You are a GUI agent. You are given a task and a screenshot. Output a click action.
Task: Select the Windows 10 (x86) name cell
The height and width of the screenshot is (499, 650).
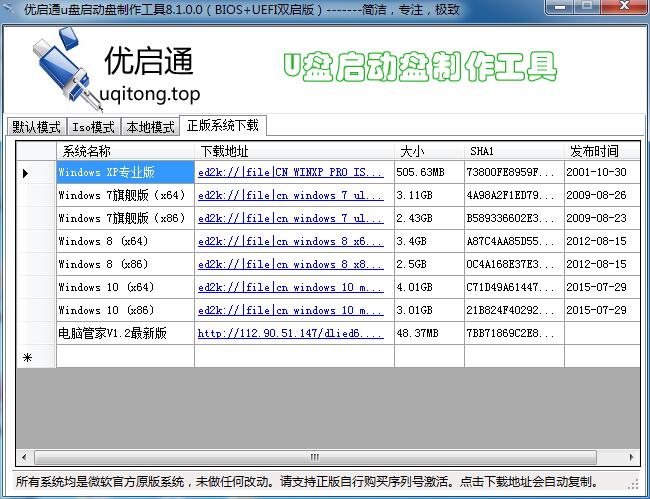pos(125,310)
